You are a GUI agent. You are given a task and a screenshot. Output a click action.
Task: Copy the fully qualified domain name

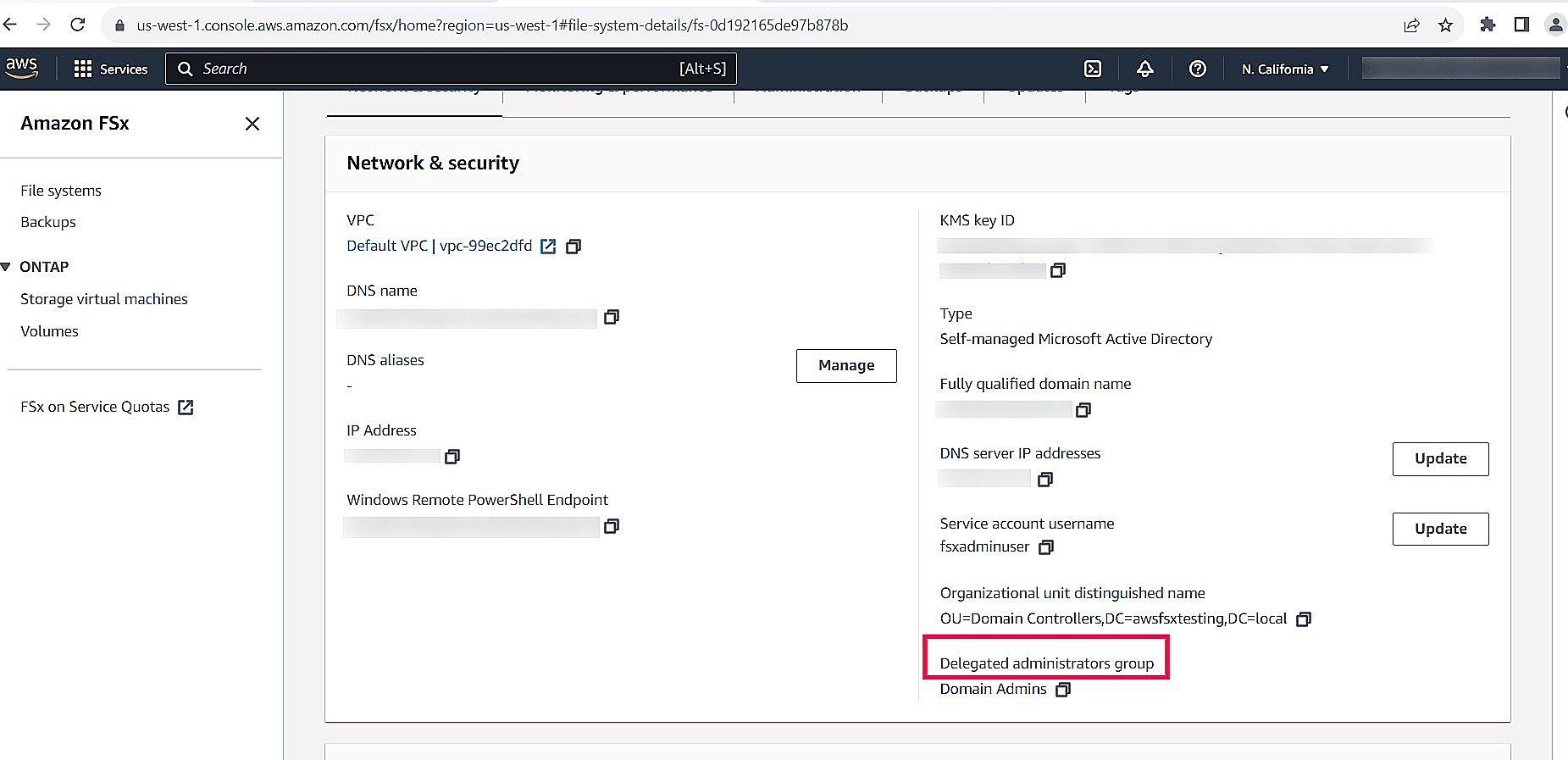pos(1083,410)
